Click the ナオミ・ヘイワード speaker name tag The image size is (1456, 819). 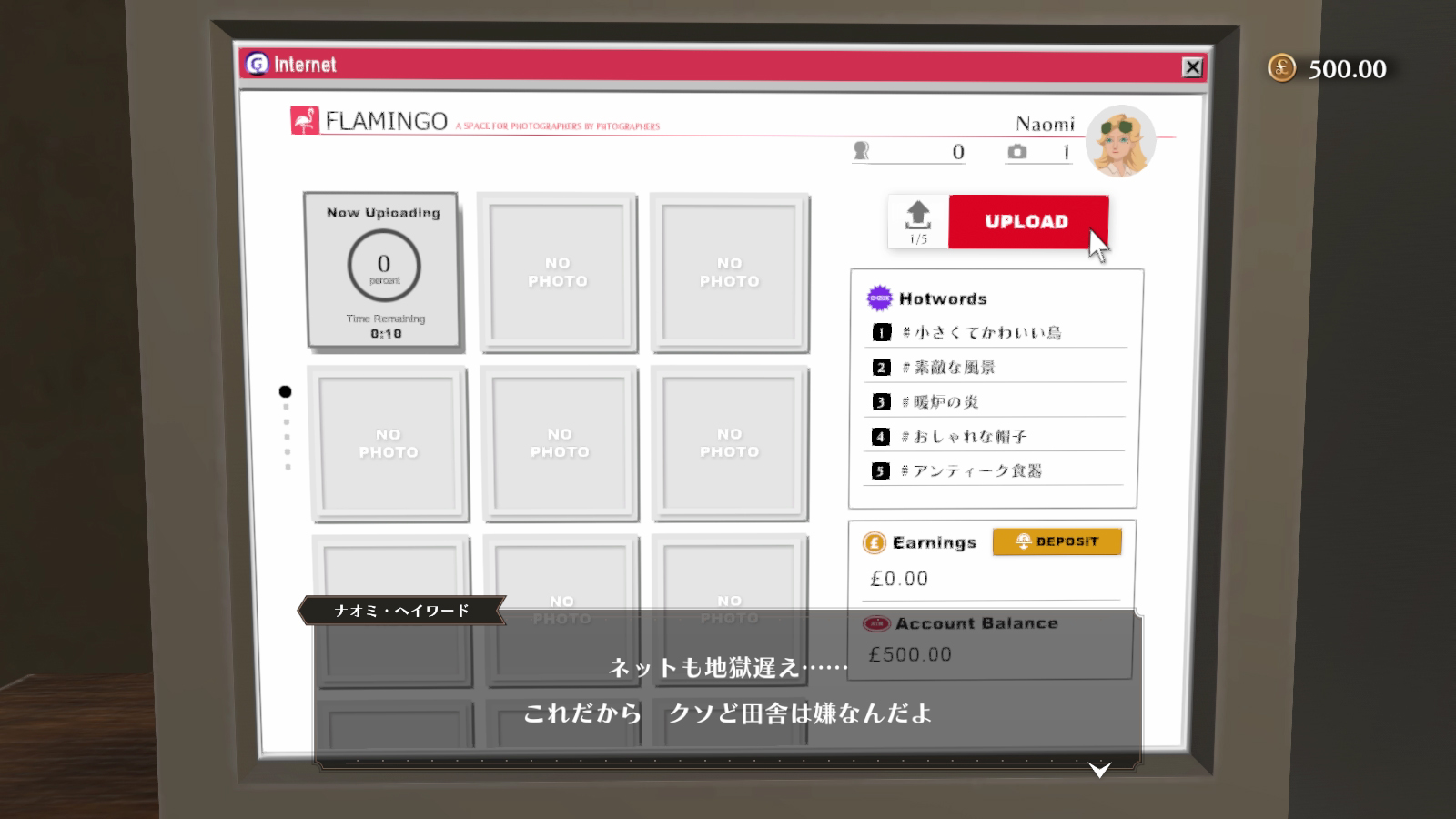click(401, 611)
